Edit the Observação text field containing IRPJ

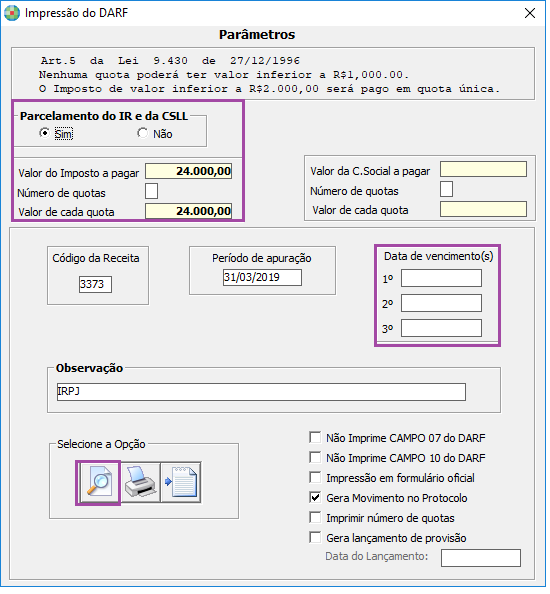click(261, 392)
